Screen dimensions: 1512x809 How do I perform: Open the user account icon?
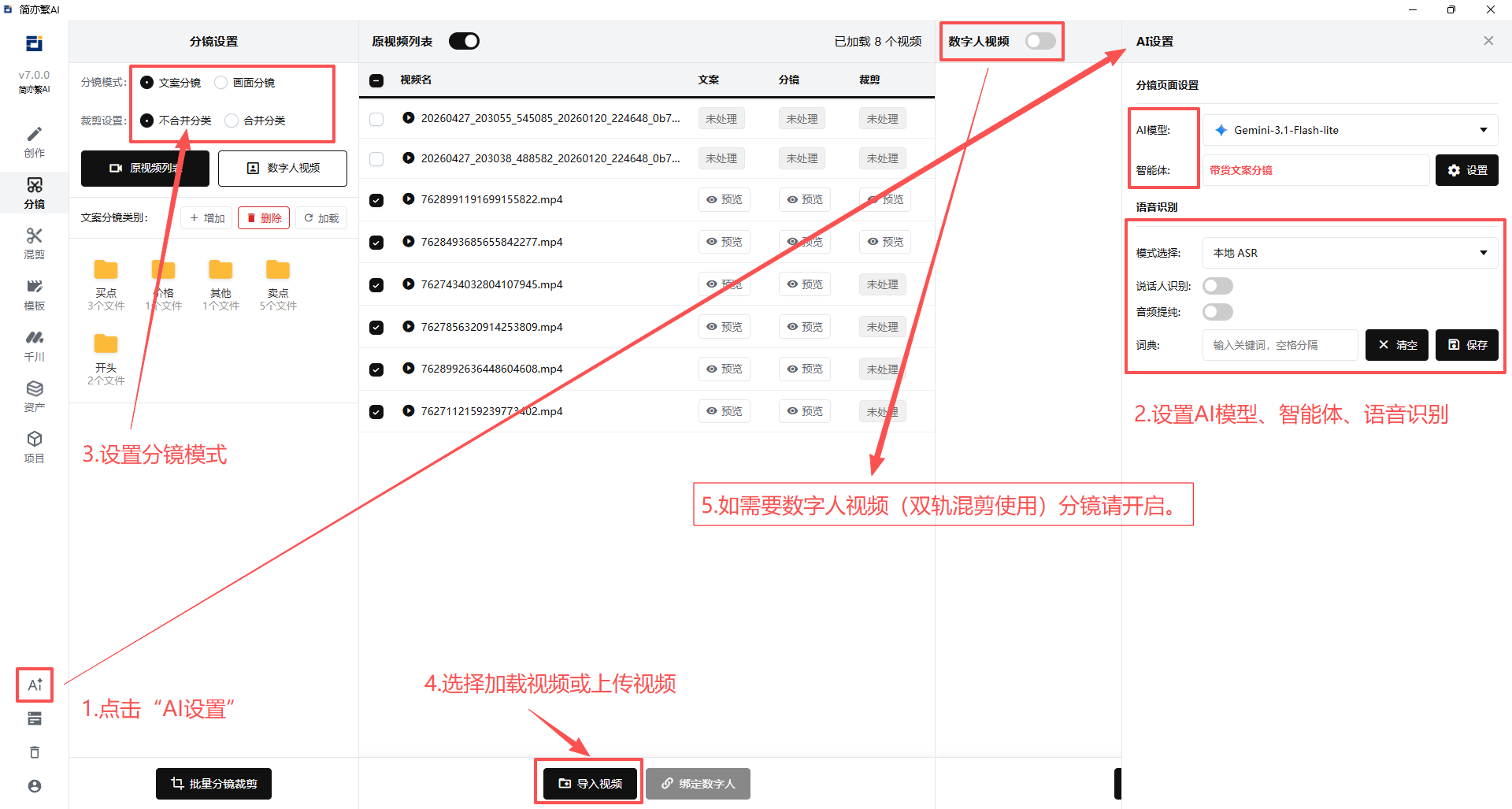(x=35, y=786)
